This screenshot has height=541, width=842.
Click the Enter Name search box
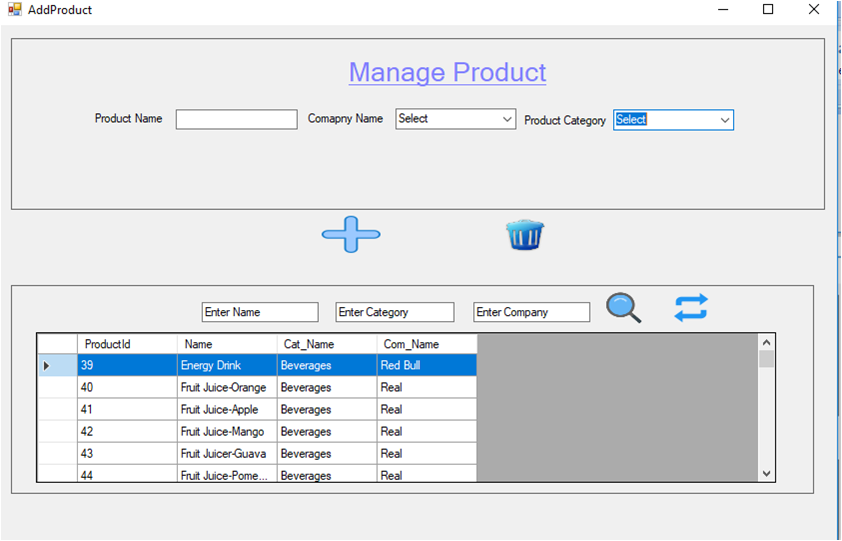[260, 312]
